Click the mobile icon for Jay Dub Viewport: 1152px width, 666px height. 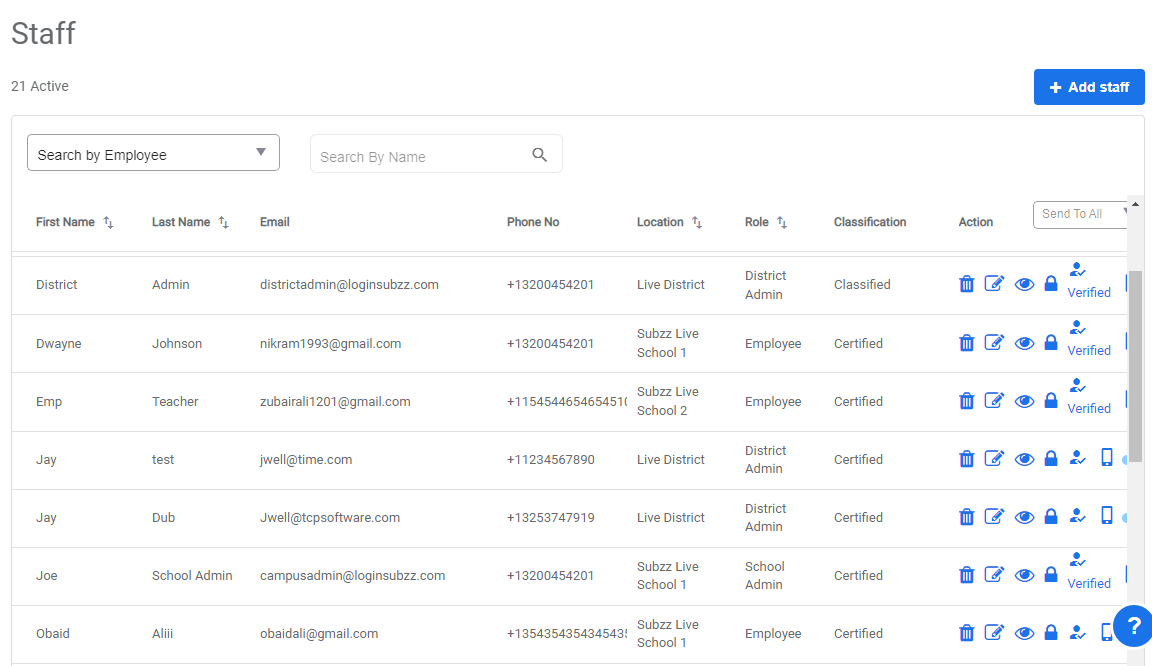coord(1106,515)
